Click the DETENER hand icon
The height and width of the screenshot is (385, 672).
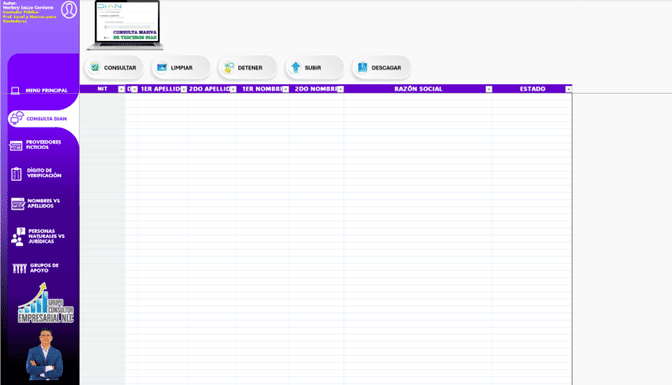229,67
